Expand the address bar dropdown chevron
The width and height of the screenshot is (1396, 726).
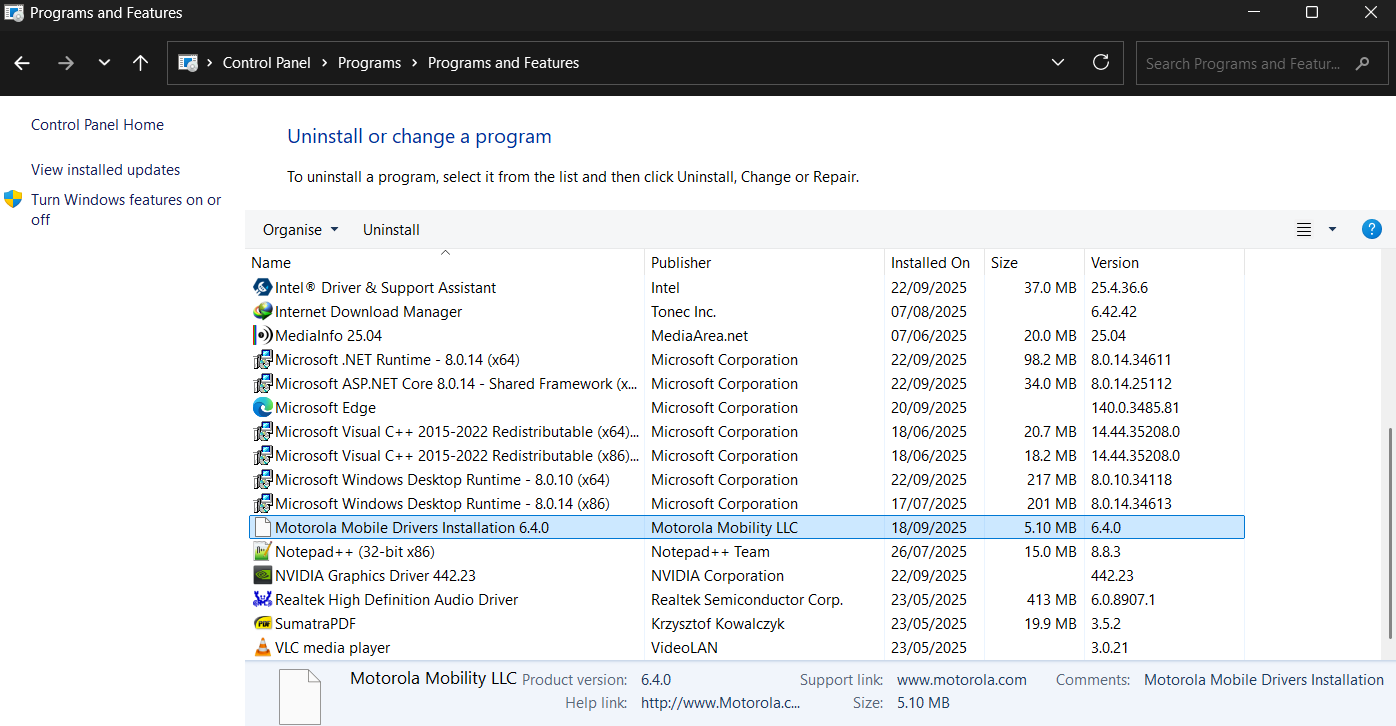[1058, 62]
